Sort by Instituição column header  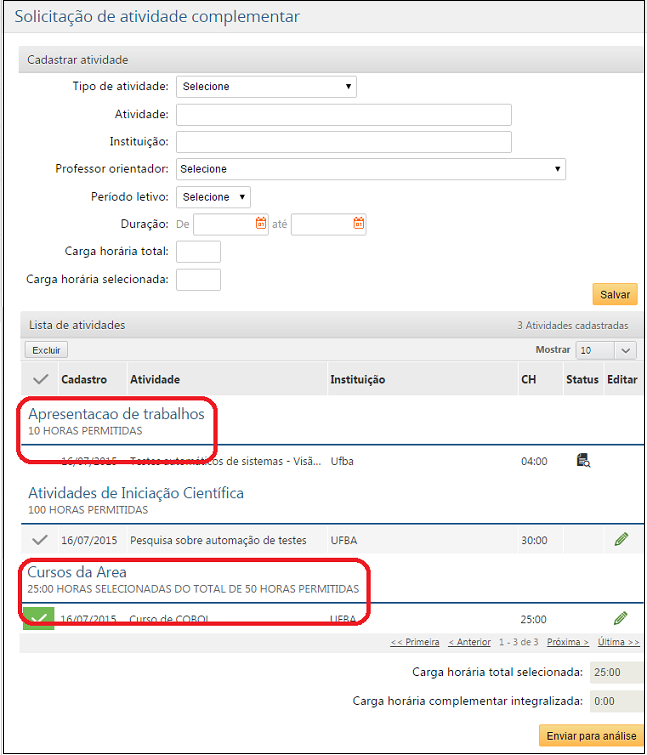coord(357,379)
